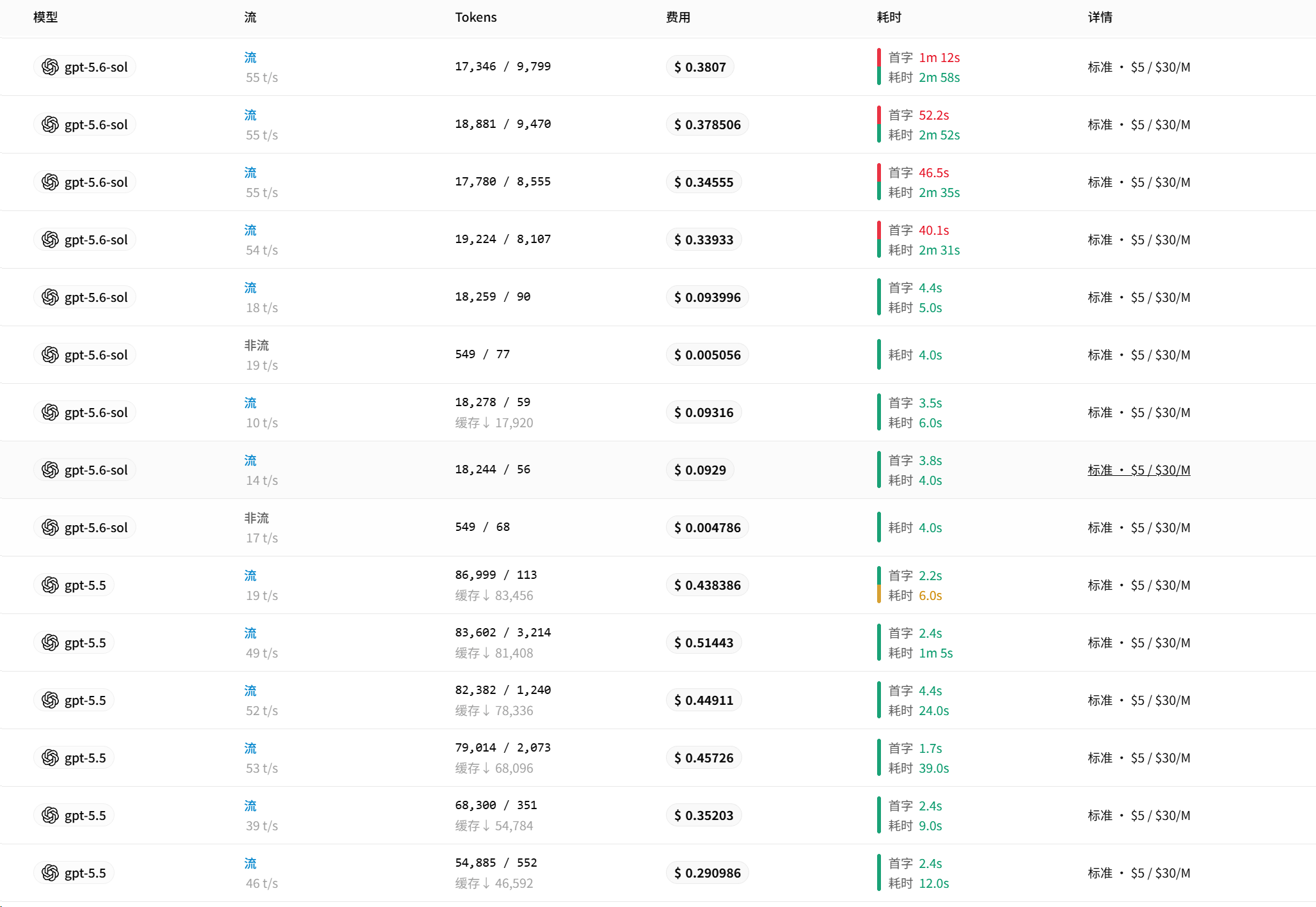Click the 18 t/s speed value

coord(262,308)
